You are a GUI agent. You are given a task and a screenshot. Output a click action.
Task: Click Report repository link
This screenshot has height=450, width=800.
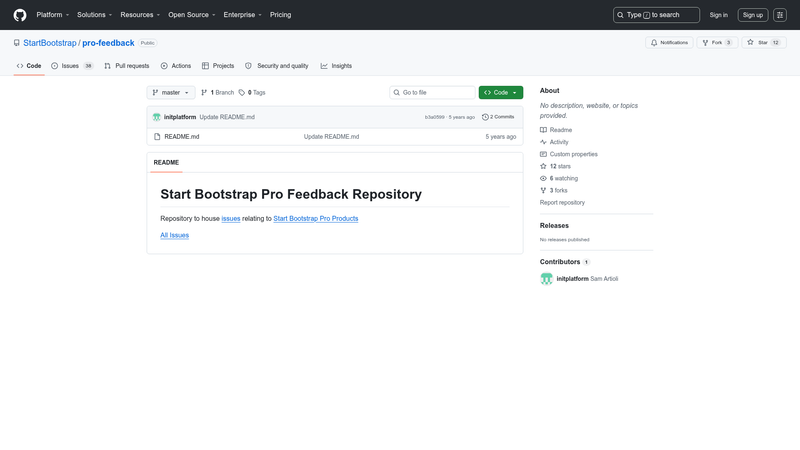[562, 203]
